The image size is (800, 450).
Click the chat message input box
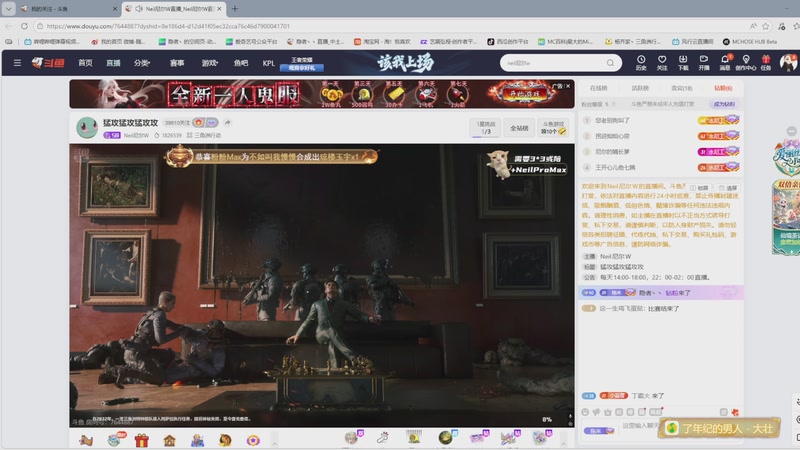[x=638, y=426]
